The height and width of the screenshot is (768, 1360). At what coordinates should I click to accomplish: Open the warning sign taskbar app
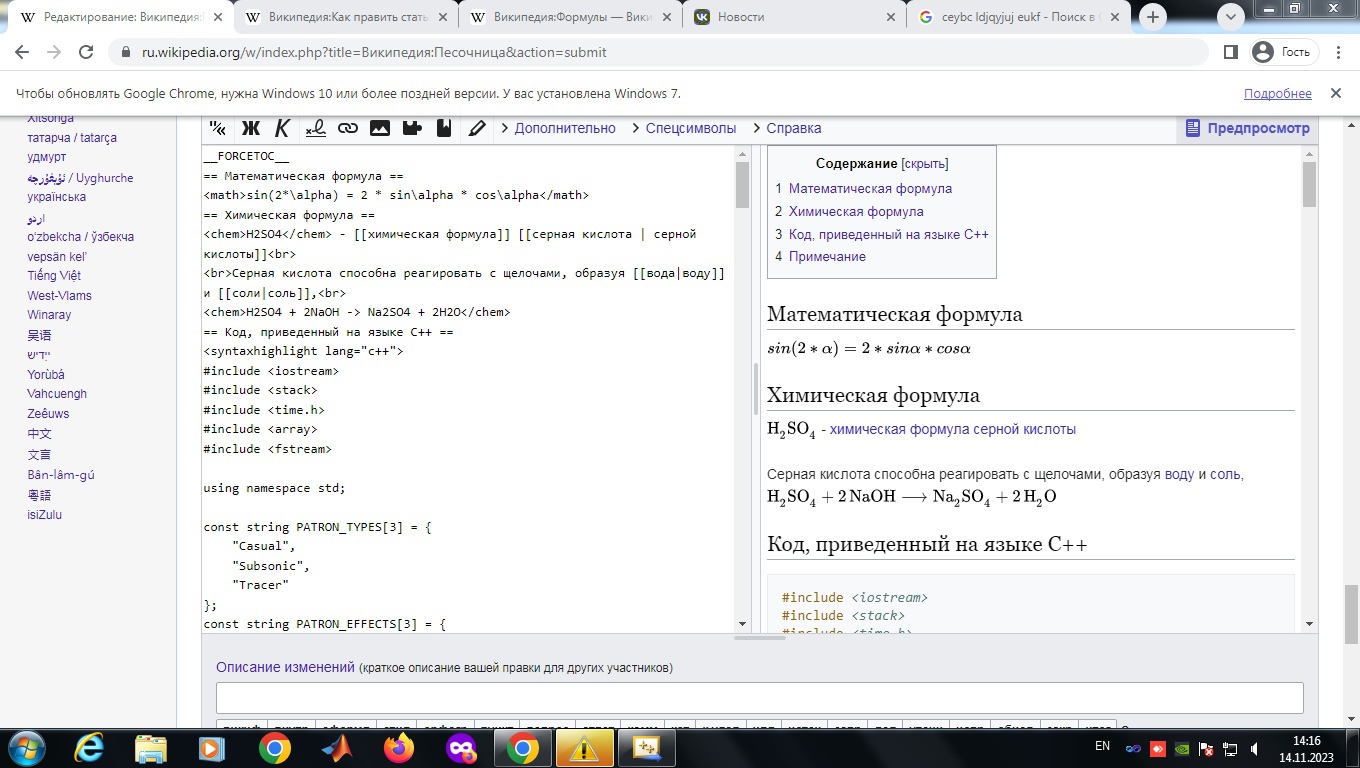tap(583, 748)
